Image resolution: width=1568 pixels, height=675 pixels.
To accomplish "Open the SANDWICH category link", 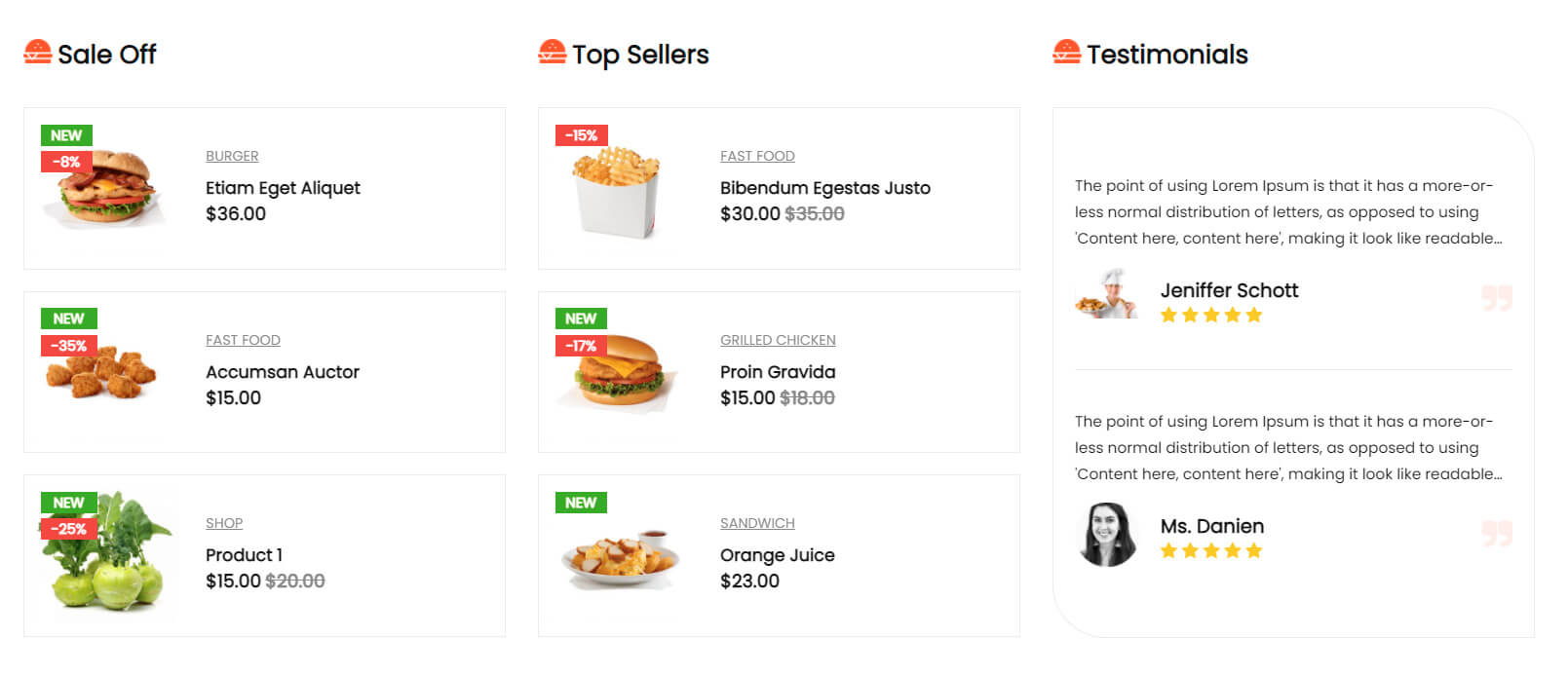I will 757,523.
